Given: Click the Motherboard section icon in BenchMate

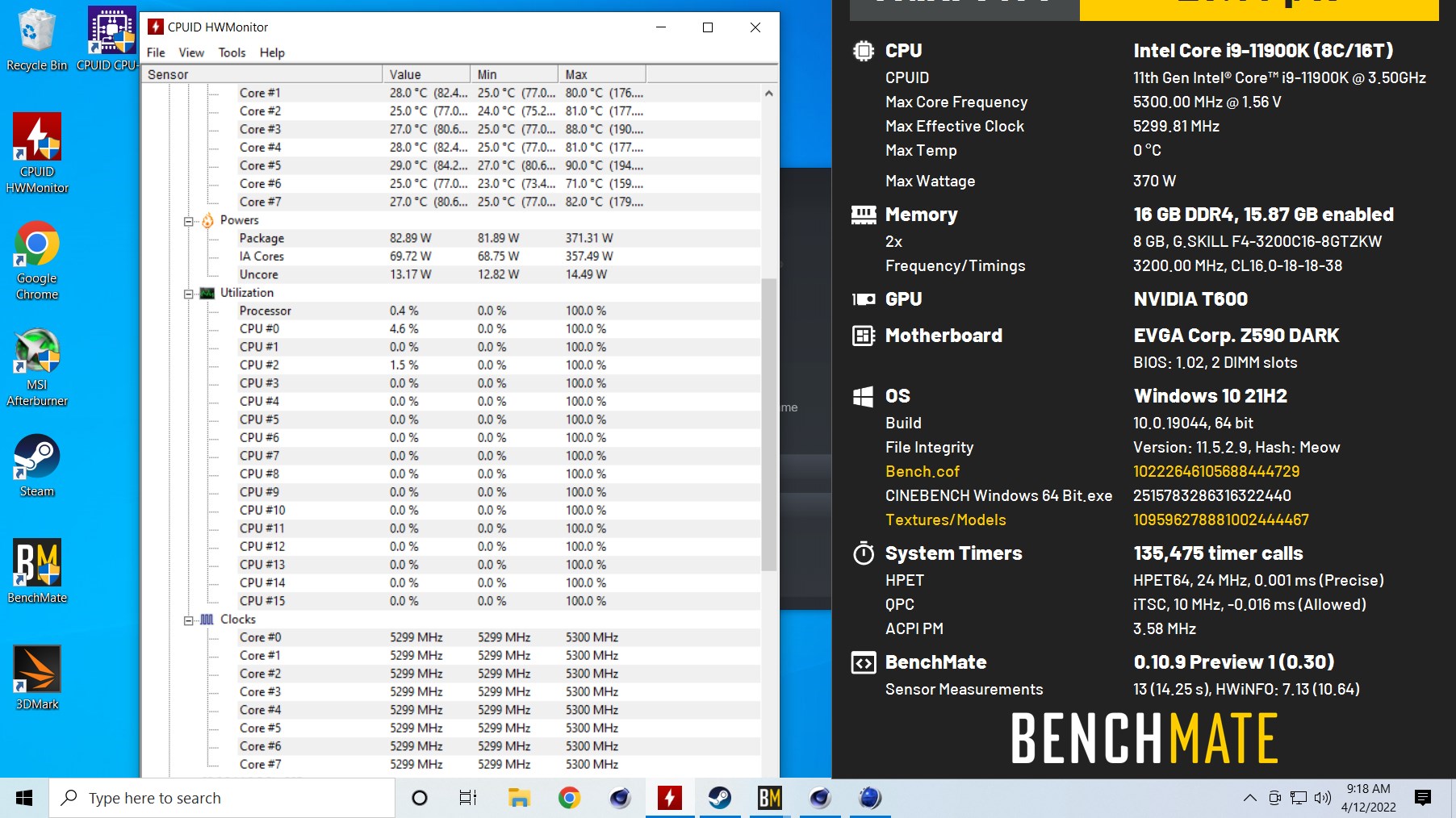Looking at the screenshot, I should coord(864,336).
